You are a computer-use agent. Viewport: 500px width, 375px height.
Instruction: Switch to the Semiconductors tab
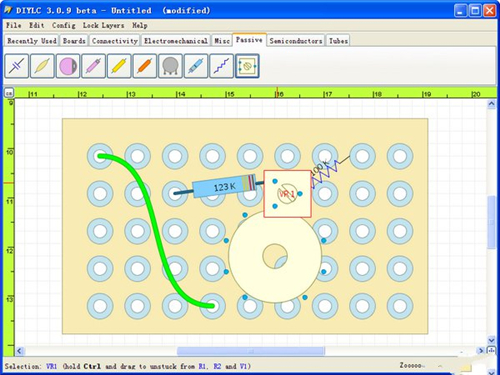pos(296,41)
